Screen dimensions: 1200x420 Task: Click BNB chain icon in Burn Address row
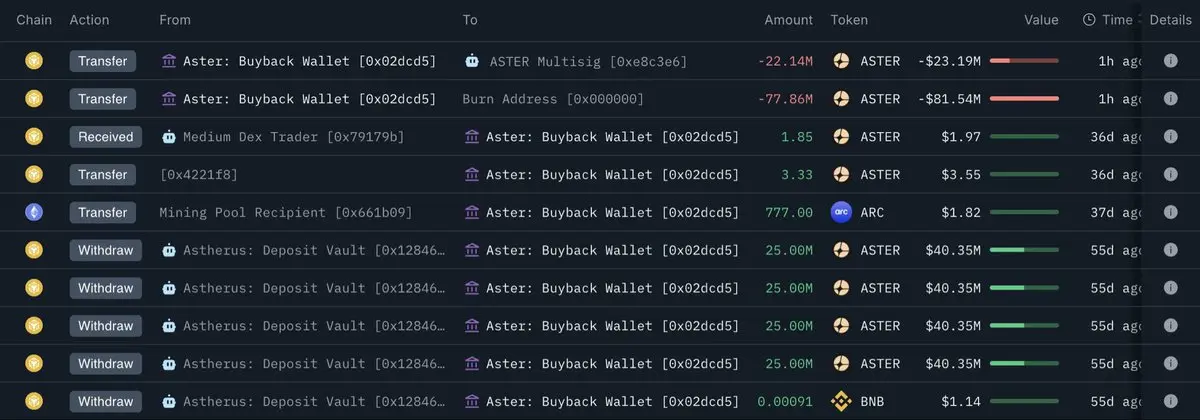34,99
